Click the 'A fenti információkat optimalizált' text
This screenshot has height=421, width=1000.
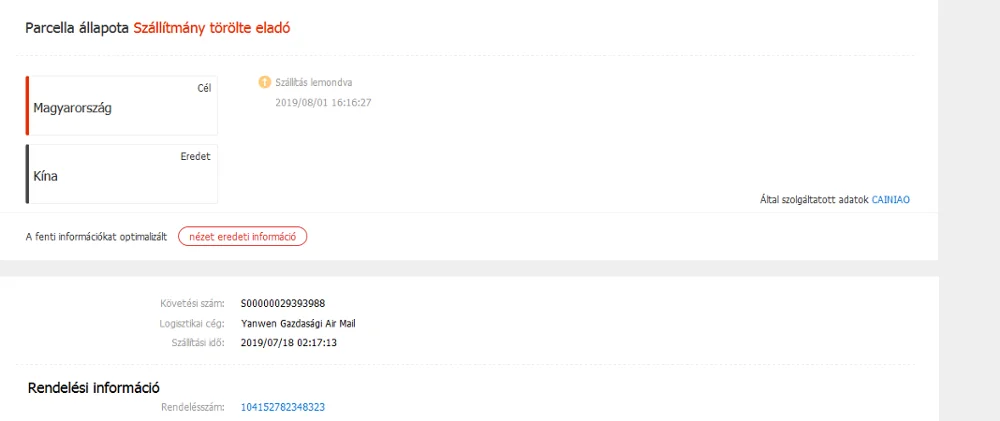(96, 237)
